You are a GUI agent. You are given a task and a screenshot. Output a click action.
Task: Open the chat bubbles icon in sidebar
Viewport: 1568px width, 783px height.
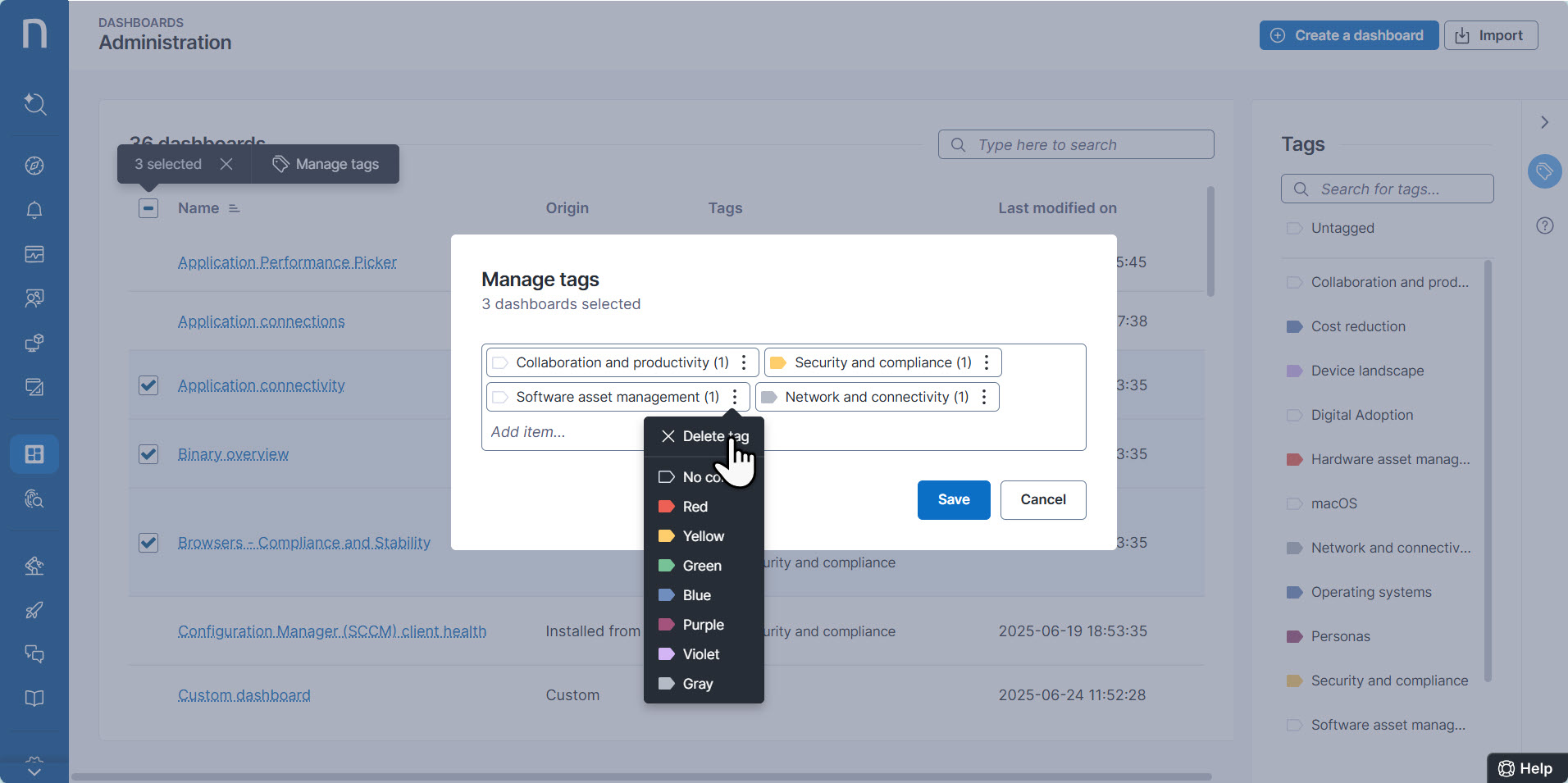pos(34,653)
